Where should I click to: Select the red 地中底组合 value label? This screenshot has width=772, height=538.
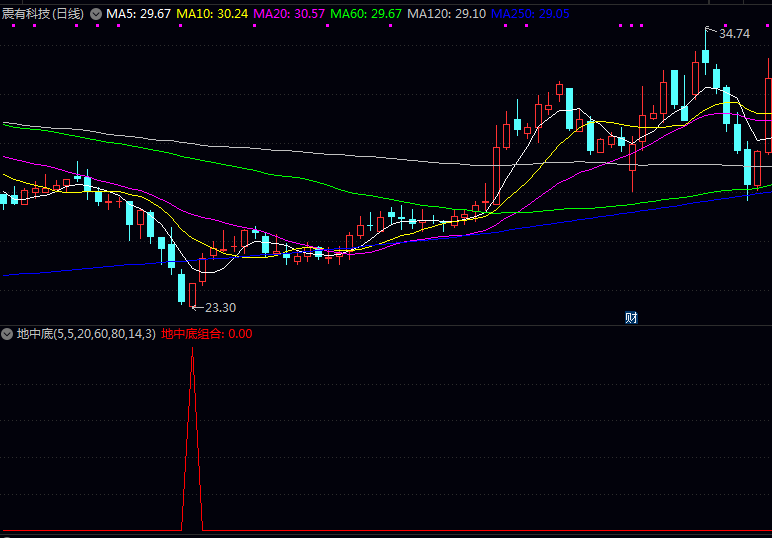[x=206, y=334]
